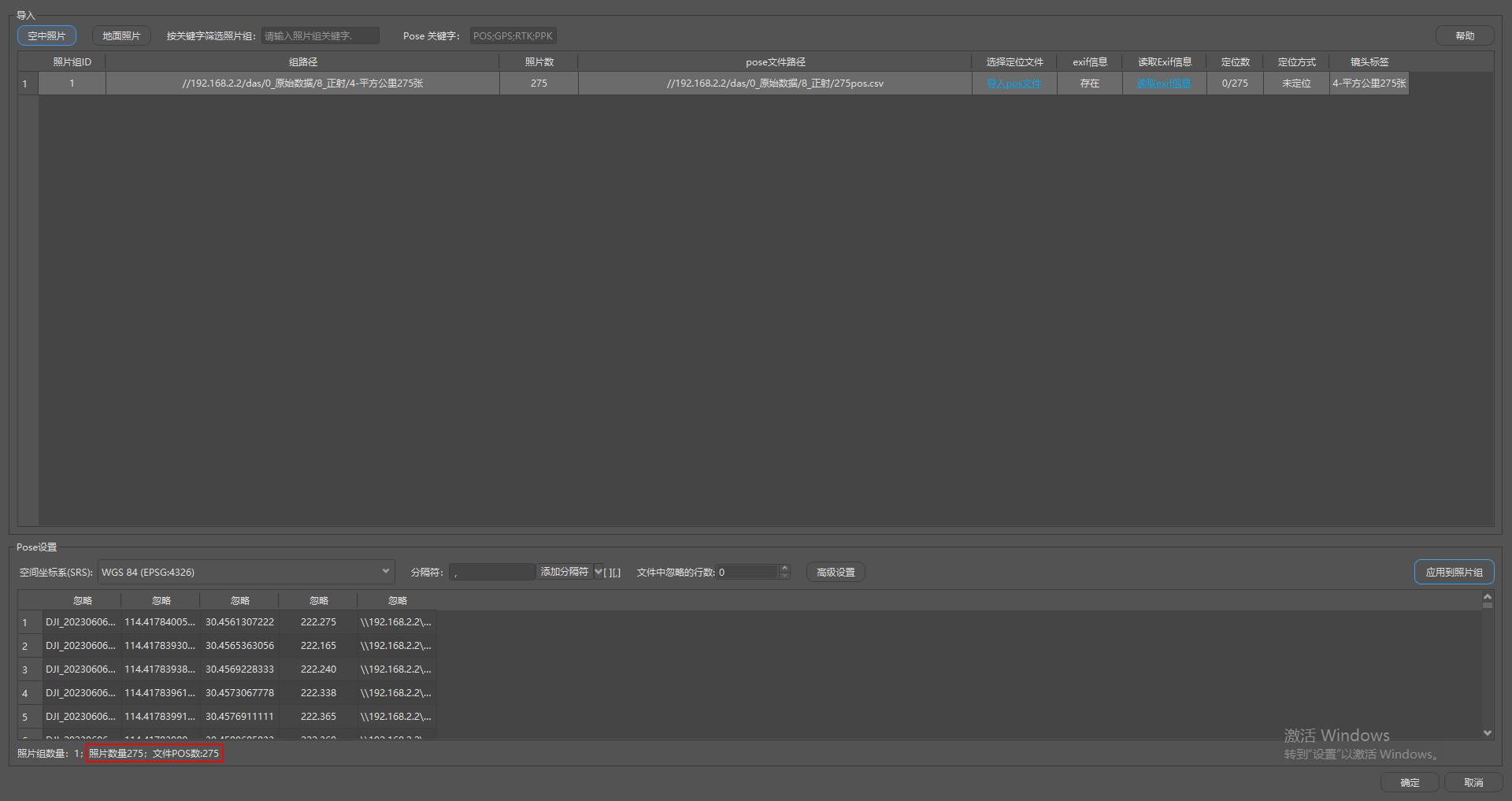
Task: Open 忽略 header above 114.4178 longitude column
Action: 161,600
